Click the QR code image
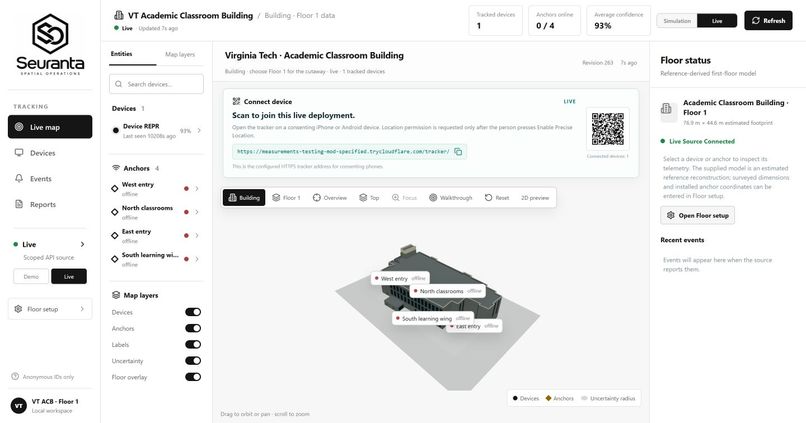This screenshot has width=806, height=423. (608, 130)
